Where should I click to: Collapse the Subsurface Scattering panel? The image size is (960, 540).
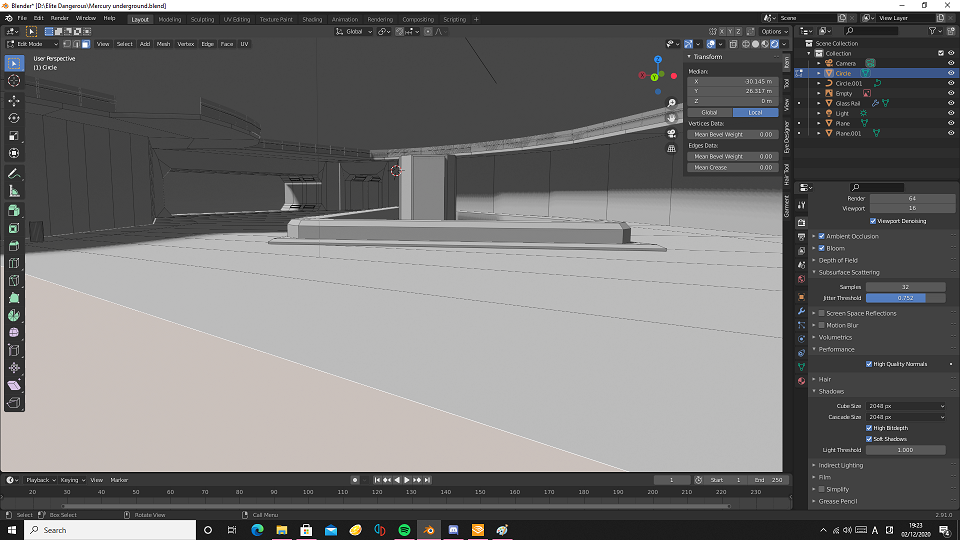(849, 272)
